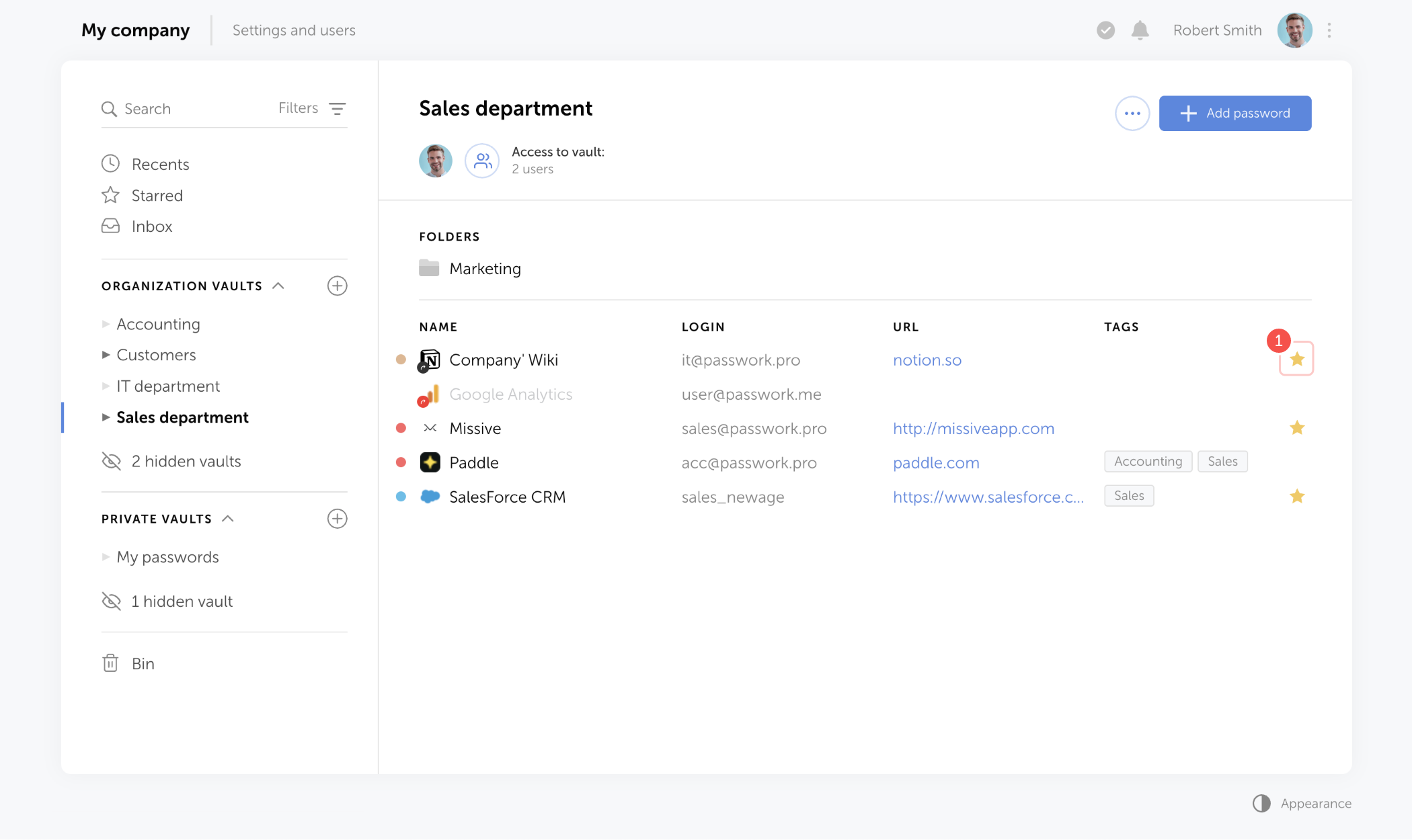
Task: Open the paddle.com link
Action: 936,463
